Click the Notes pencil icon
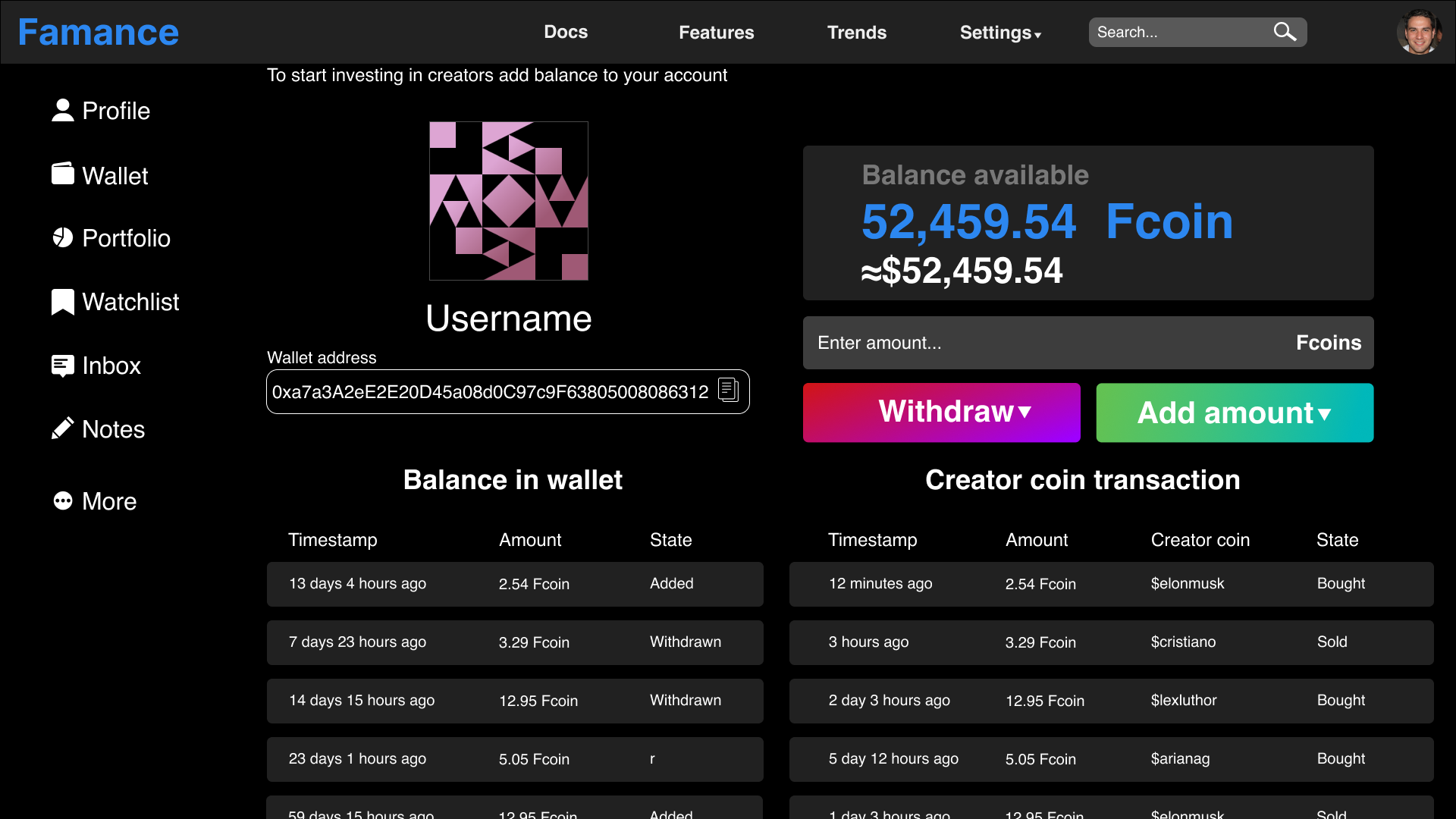The width and height of the screenshot is (1456, 819). coord(62,428)
